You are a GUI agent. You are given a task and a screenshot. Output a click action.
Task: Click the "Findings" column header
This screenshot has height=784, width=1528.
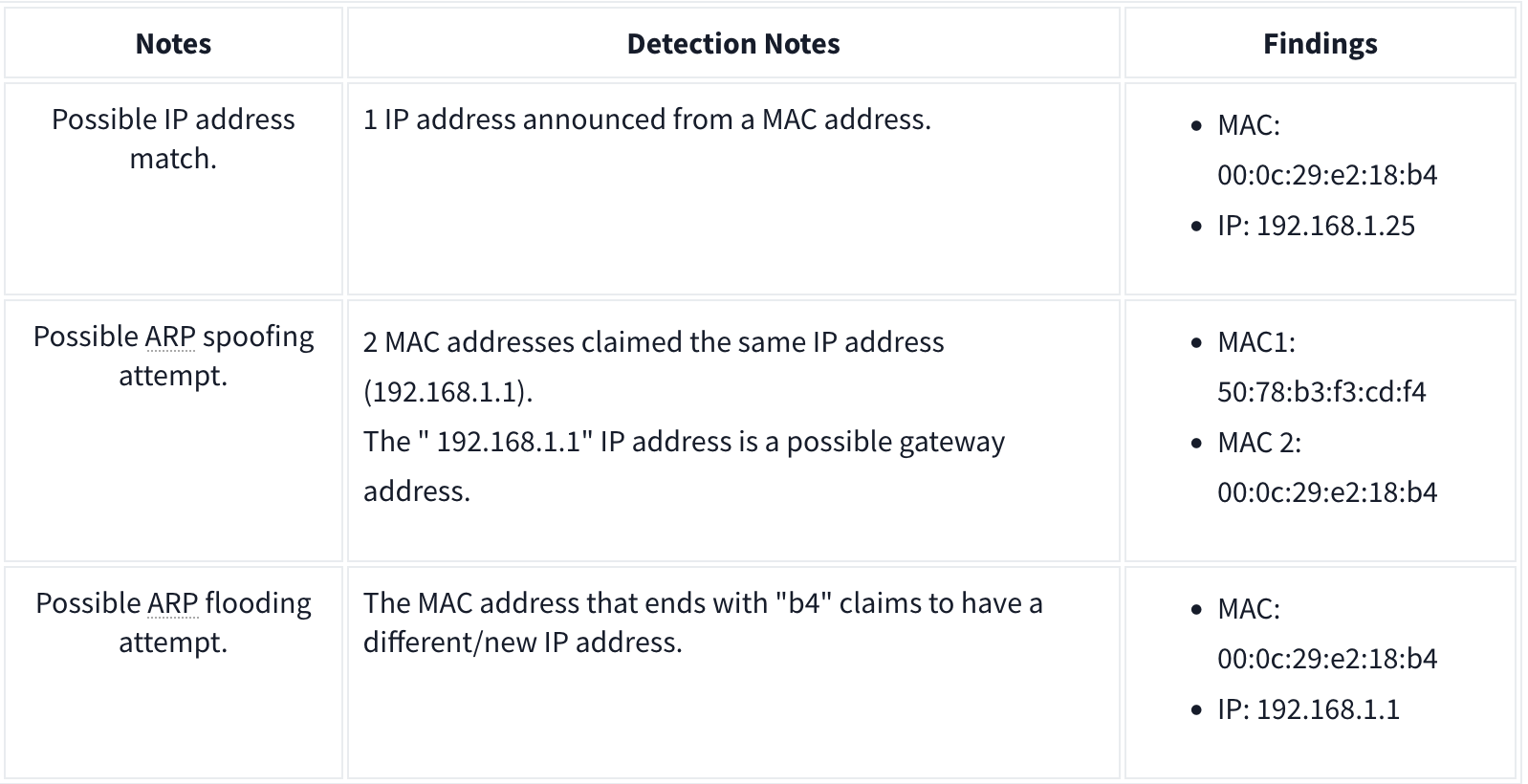click(x=1320, y=44)
